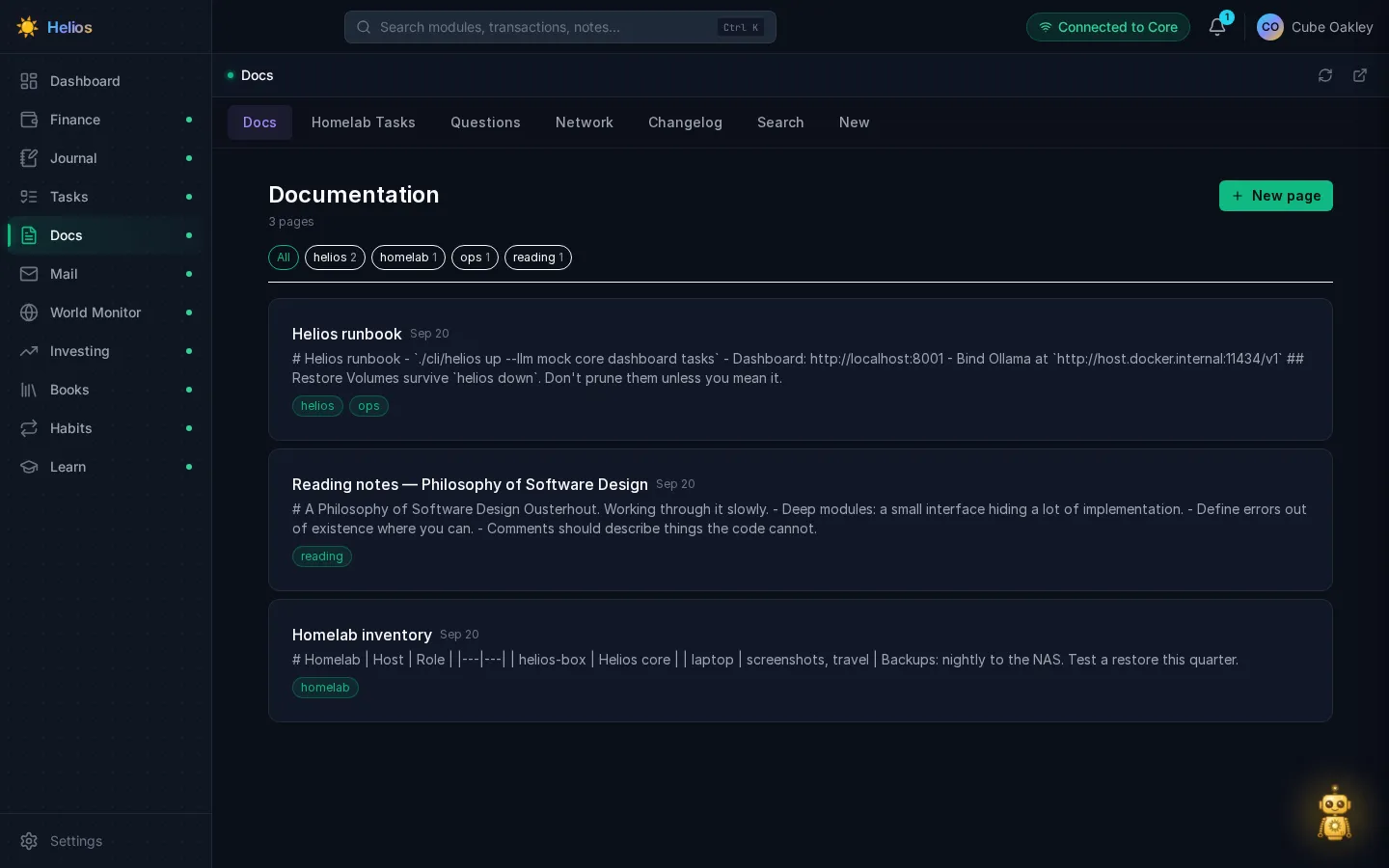Open the Learn graduation cap icon

[x=29, y=467]
